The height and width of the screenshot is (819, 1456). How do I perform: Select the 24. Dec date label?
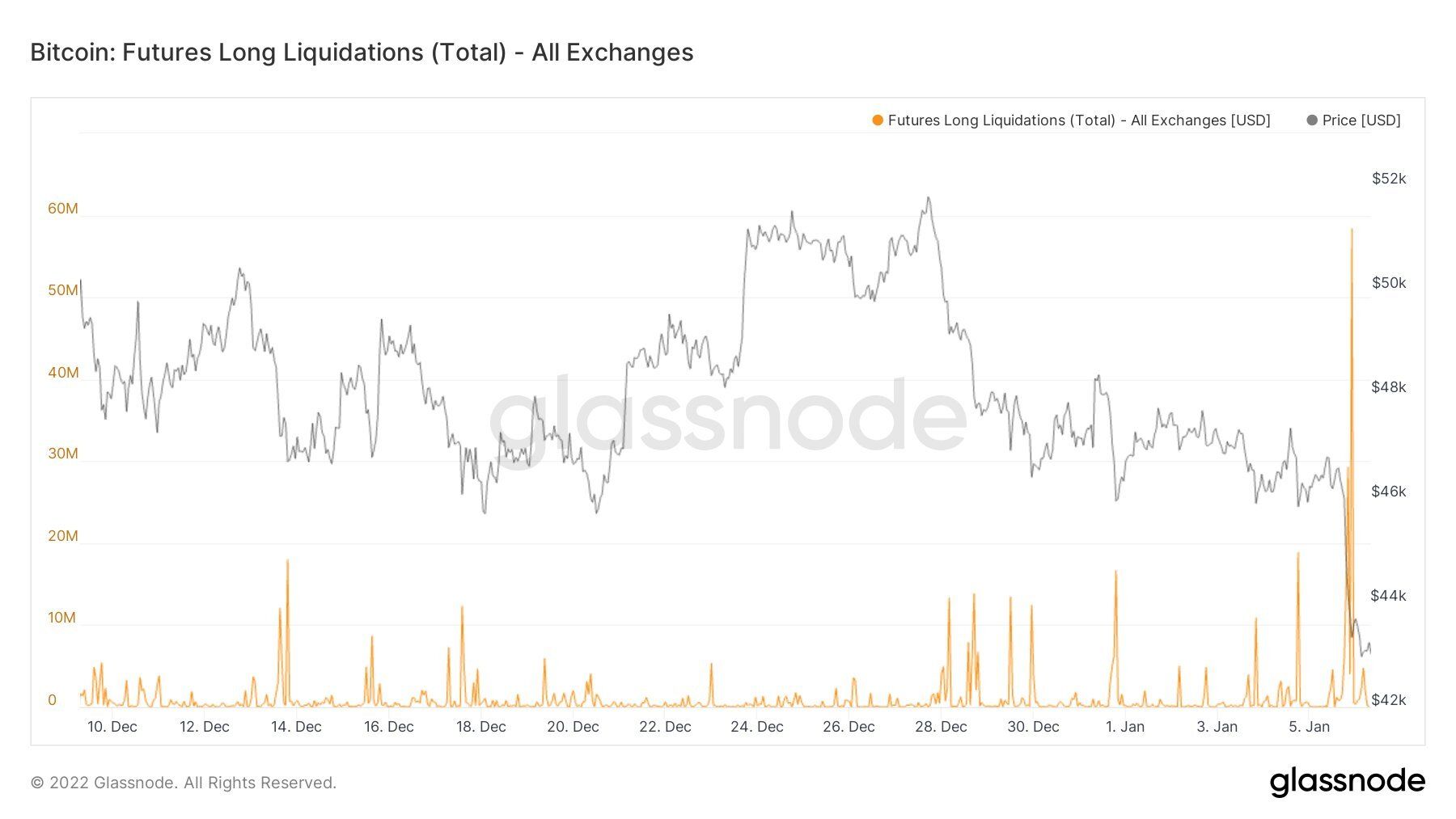[x=757, y=727]
